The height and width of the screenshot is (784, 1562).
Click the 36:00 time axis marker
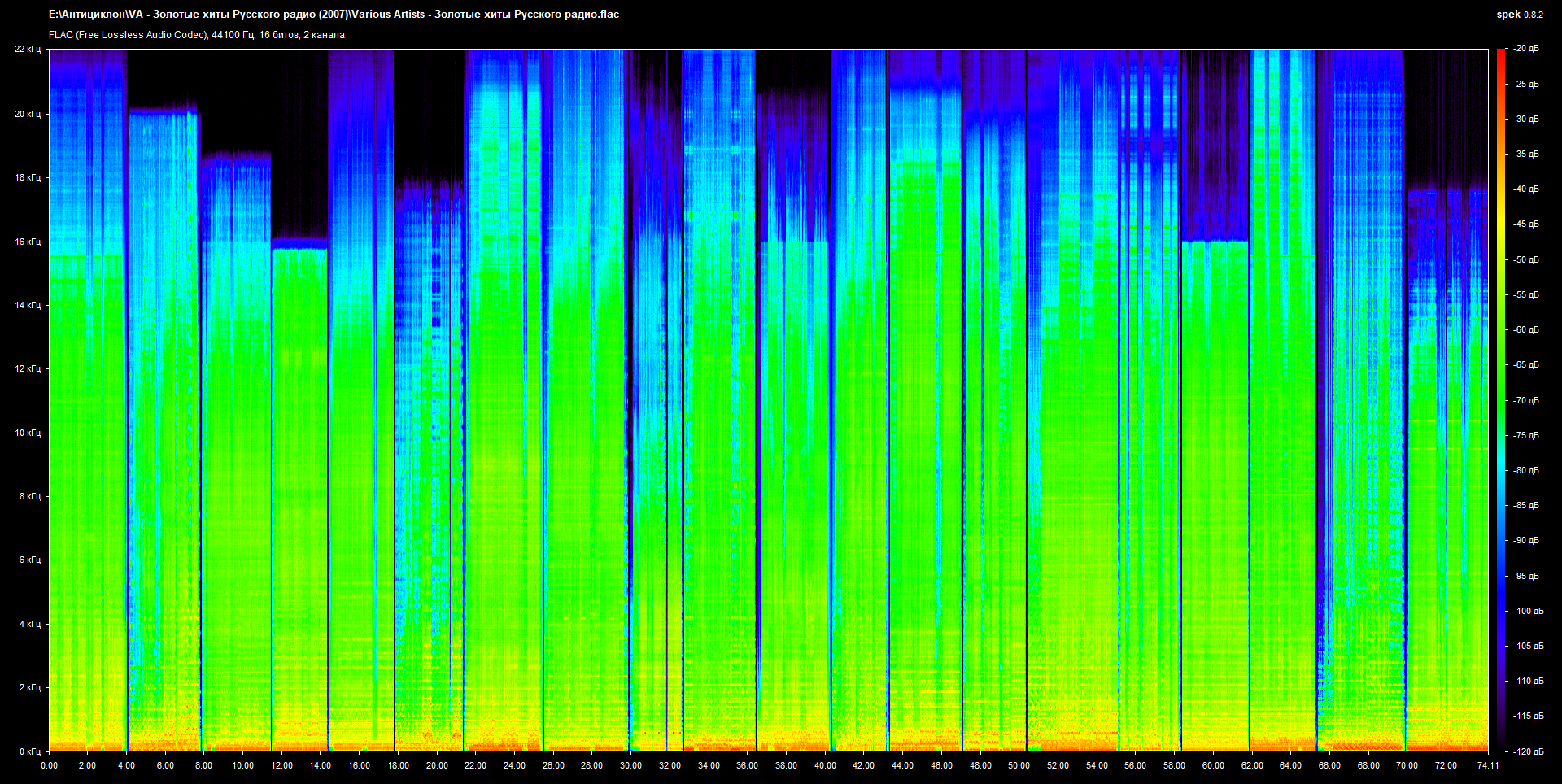pos(747,765)
